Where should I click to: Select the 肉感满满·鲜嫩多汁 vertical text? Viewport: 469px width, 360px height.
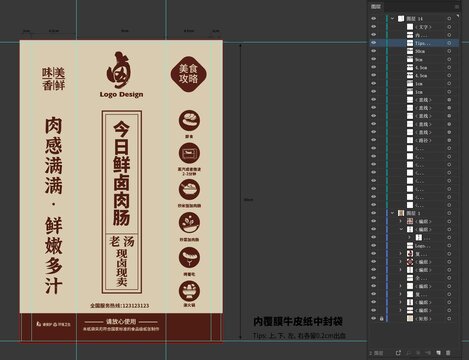[54, 205]
